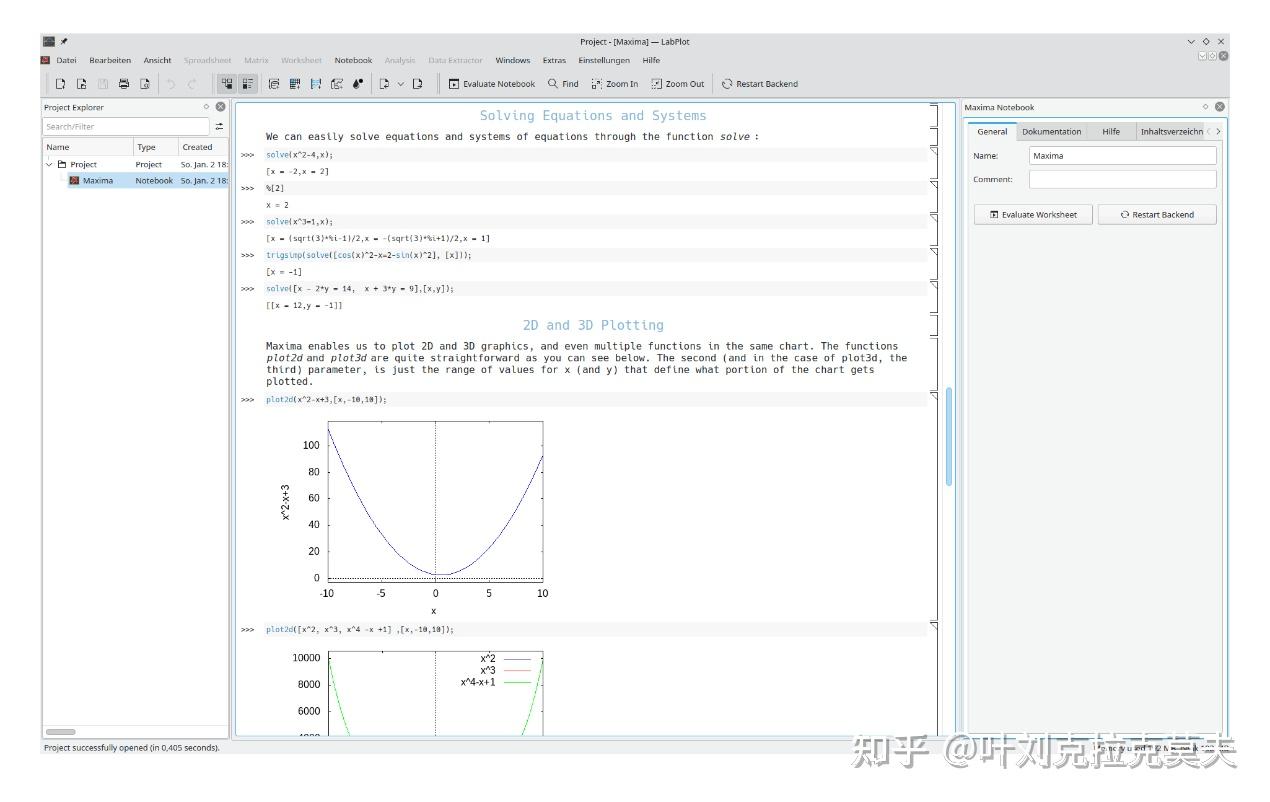
Task: Click inside the Comment input field
Action: [1120, 179]
